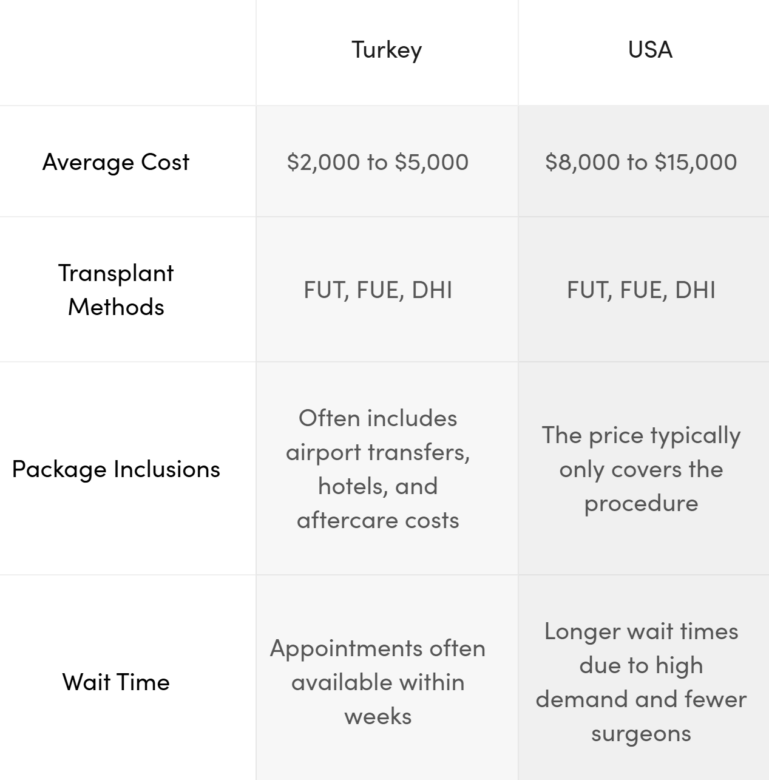
Task: Select the Wait Time row label
Action: [x=116, y=682]
